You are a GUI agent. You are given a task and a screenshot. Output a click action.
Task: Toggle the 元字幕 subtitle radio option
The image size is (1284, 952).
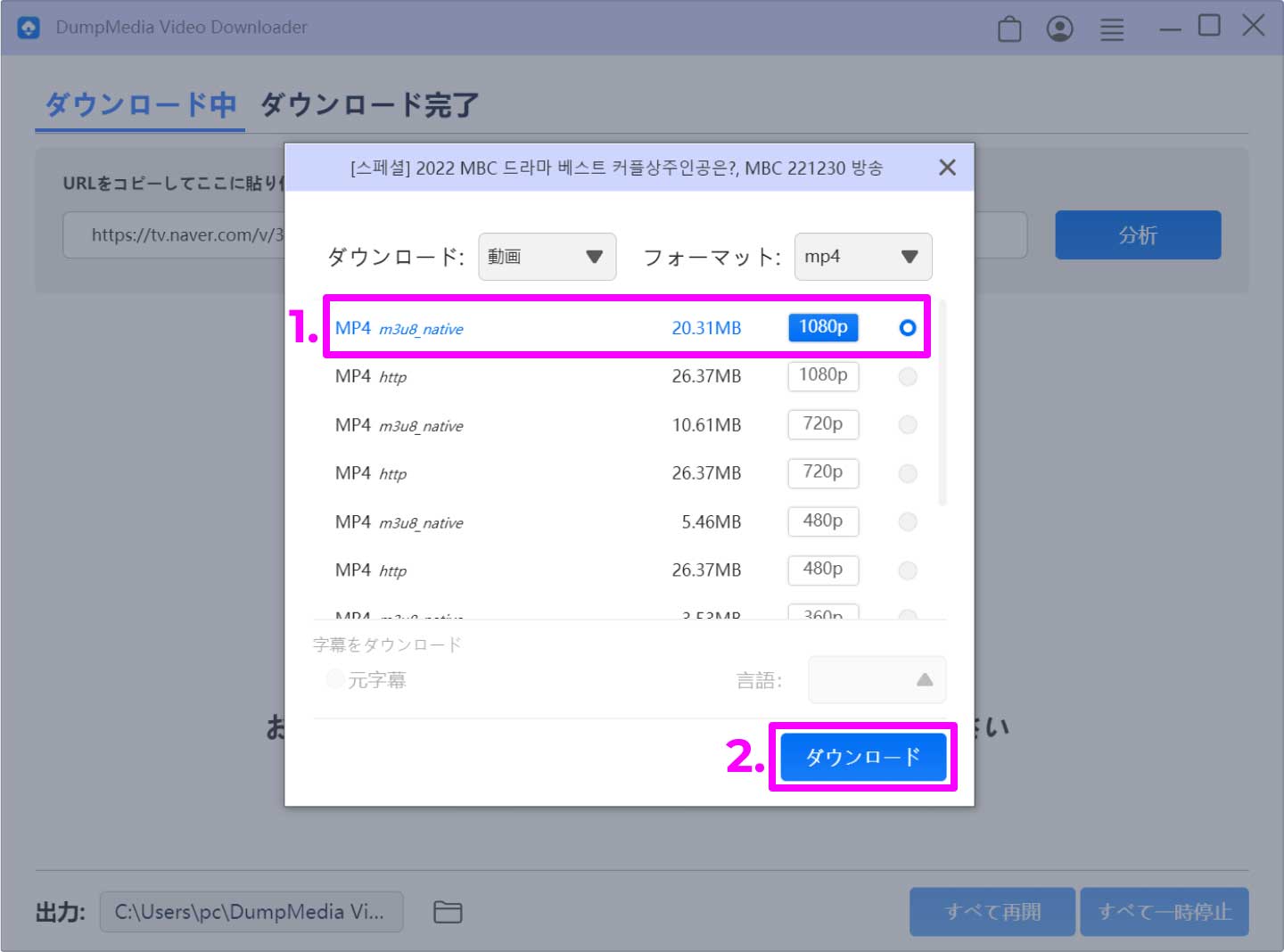335,679
